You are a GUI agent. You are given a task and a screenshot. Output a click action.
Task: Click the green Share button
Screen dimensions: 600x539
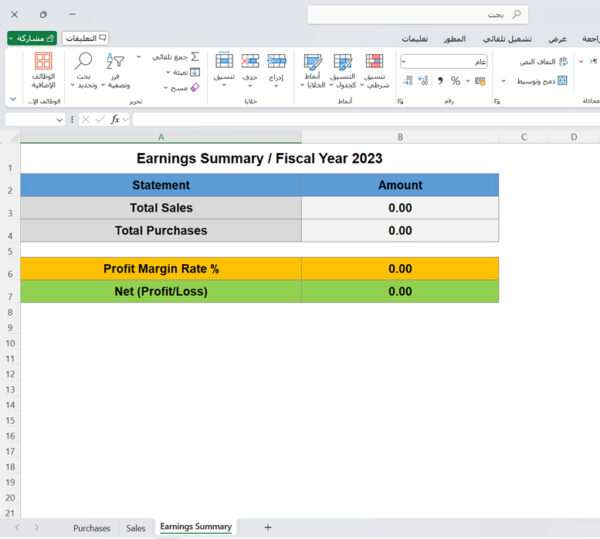point(32,37)
